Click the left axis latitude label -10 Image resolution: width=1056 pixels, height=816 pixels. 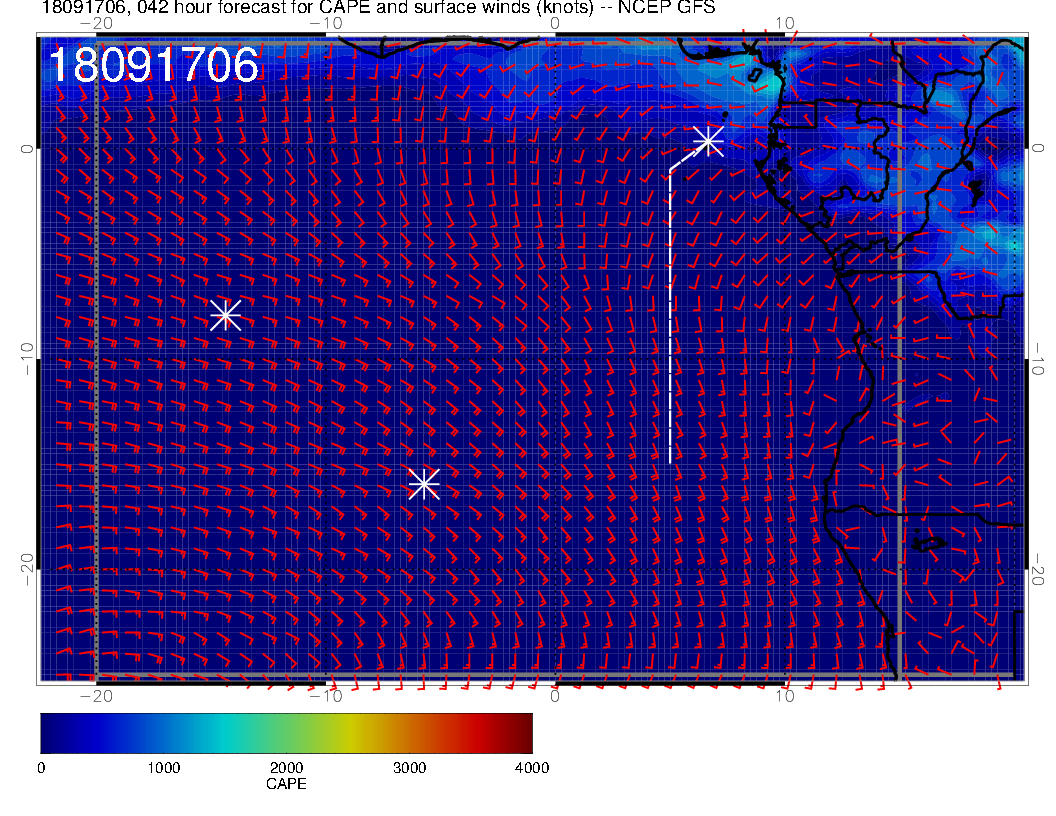click(26, 358)
